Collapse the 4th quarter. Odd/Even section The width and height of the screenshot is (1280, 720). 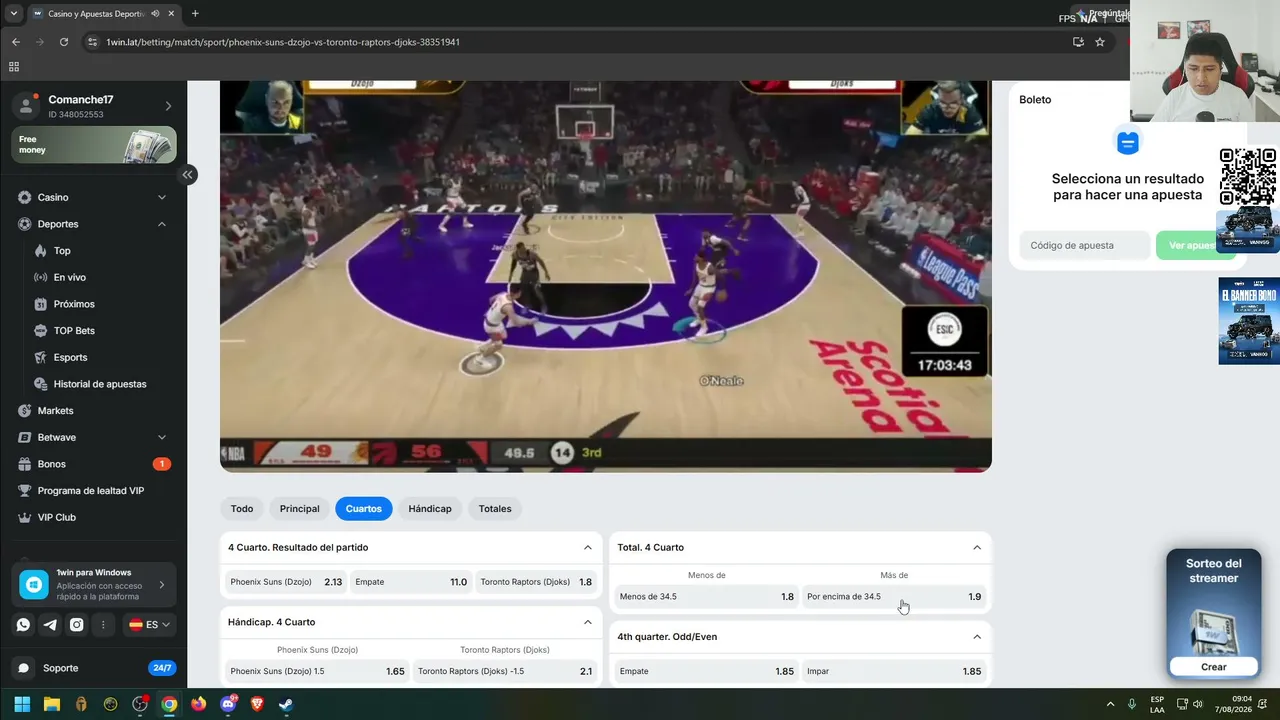[x=977, y=637]
